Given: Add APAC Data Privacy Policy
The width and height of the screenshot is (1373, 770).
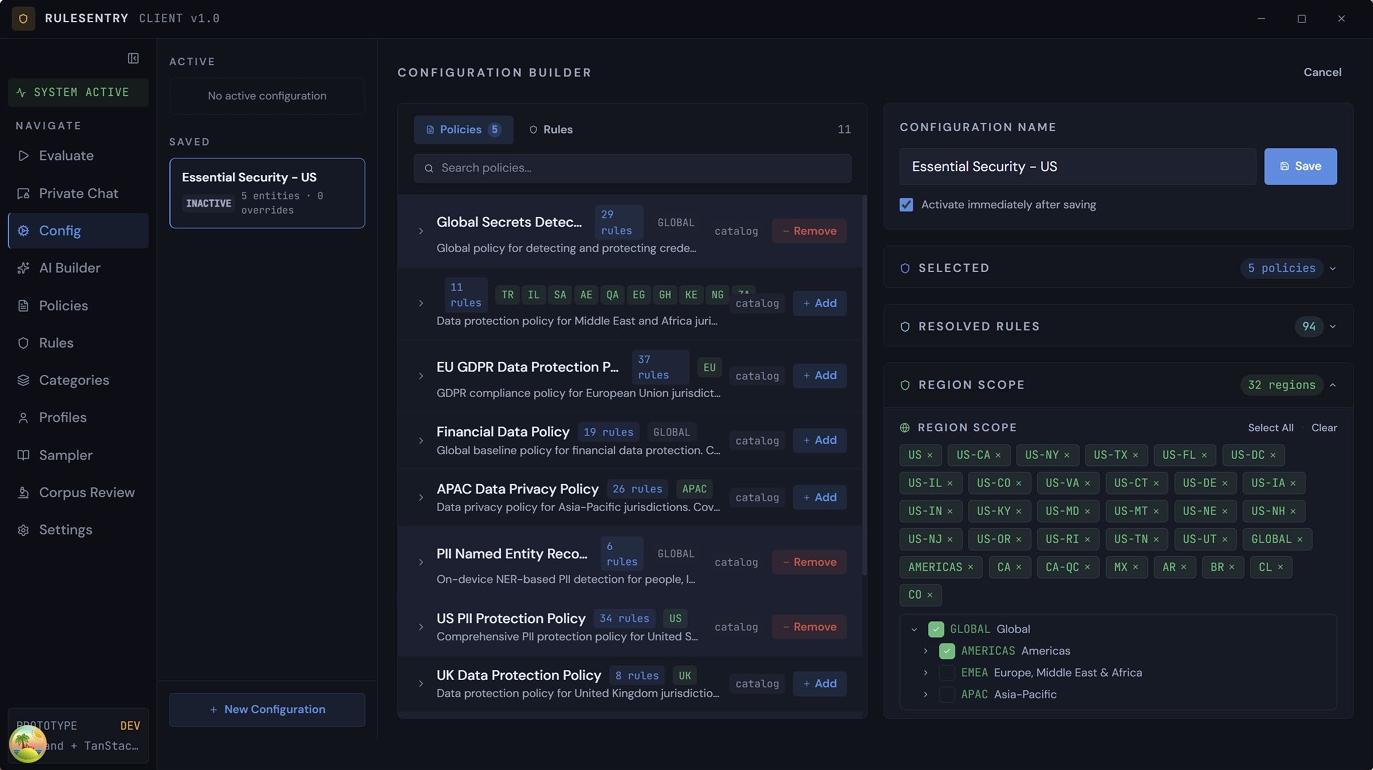Looking at the screenshot, I should pos(819,497).
